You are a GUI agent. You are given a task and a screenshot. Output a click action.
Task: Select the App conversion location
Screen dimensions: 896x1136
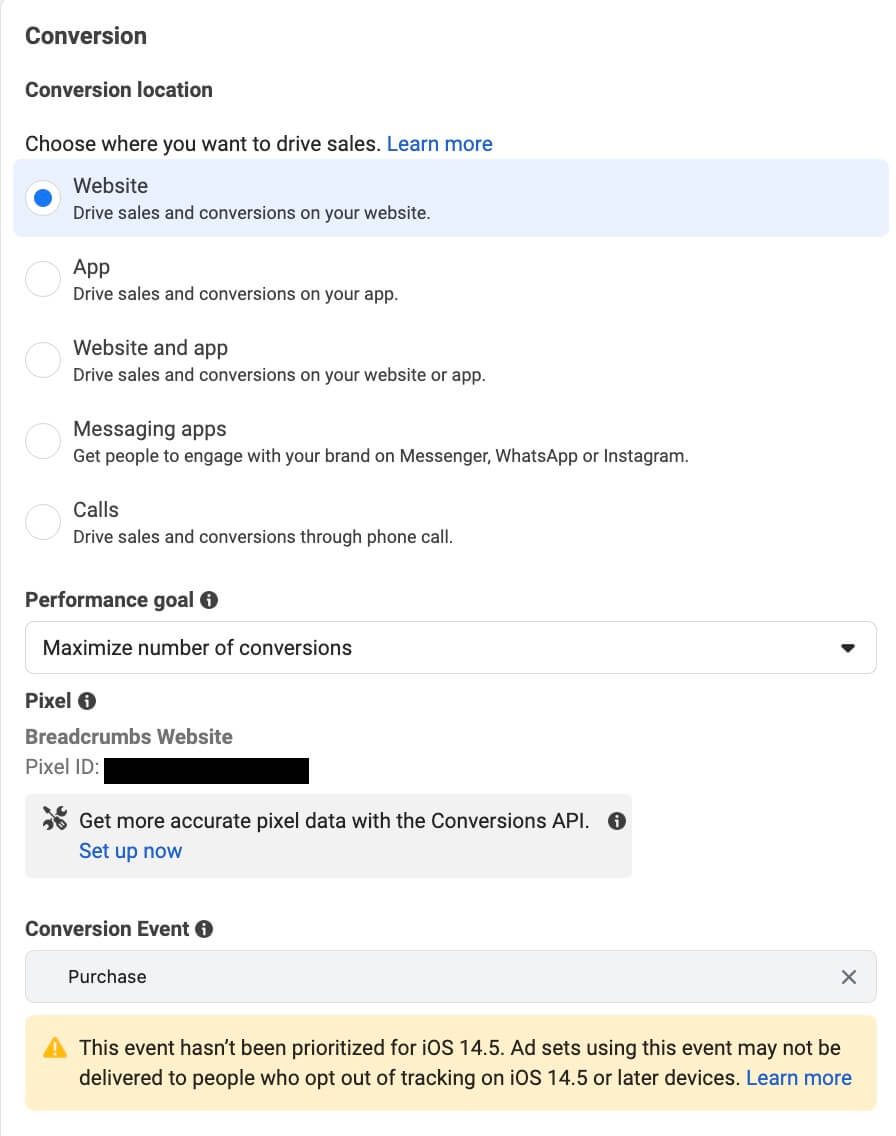(43, 278)
